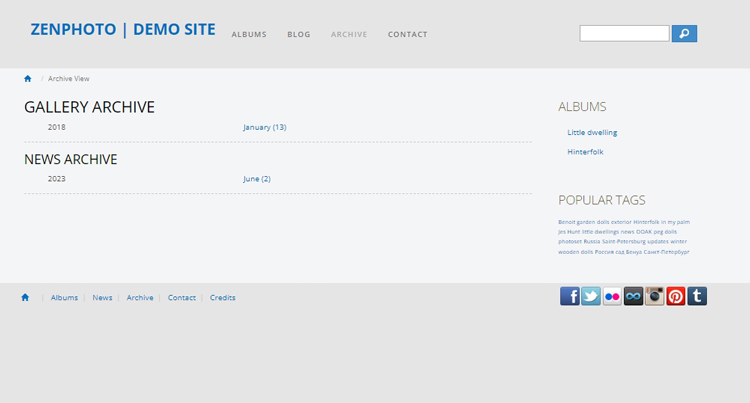Image resolution: width=750 pixels, height=403 pixels.
Task: Open the June (2) news archive
Action: [256, 179]
